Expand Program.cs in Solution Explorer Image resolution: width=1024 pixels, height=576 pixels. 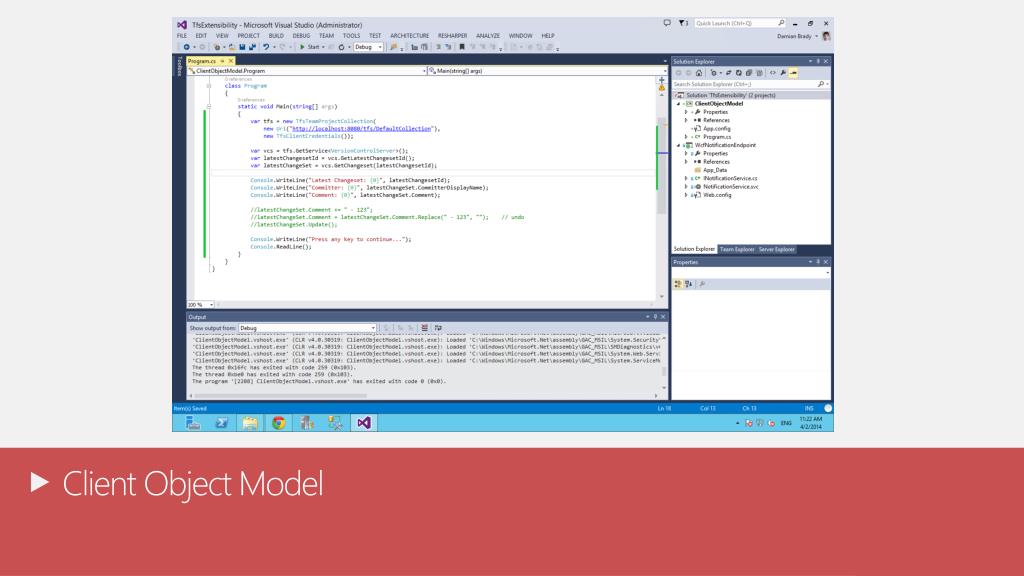[686, 137]
